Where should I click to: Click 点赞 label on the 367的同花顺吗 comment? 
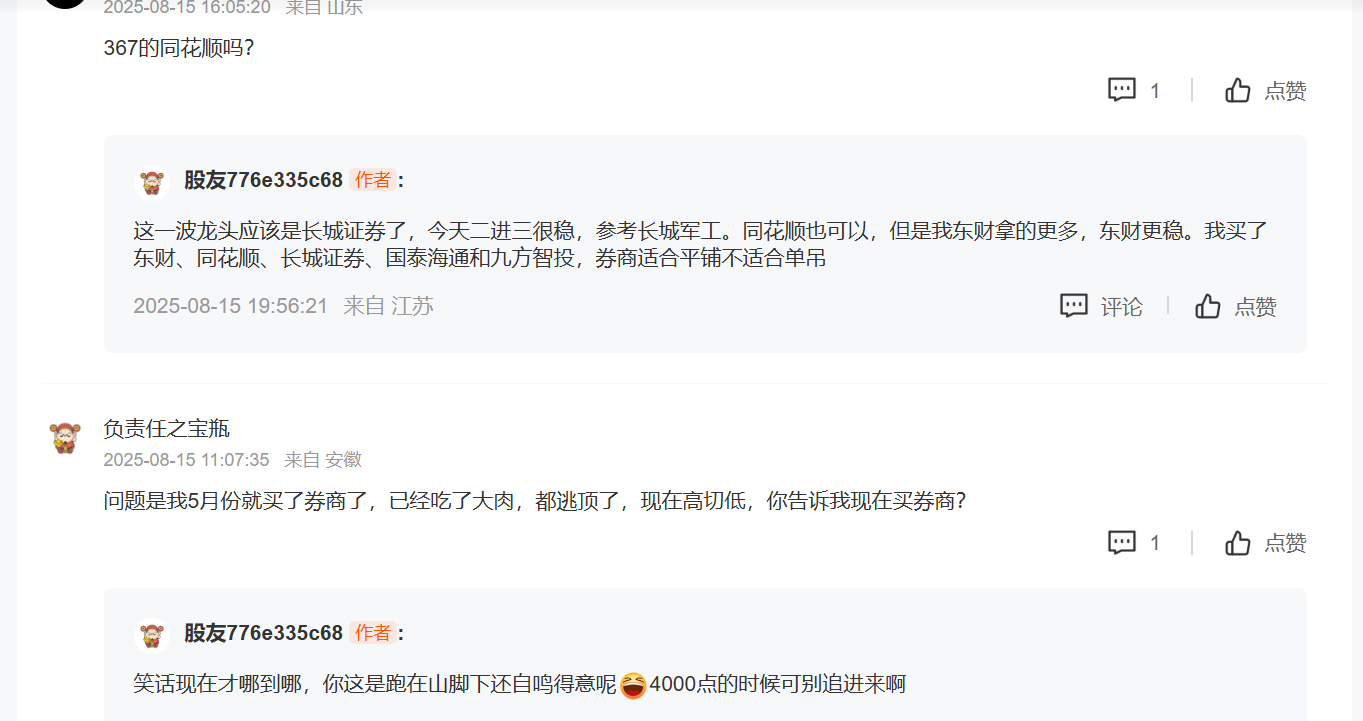1285,91
